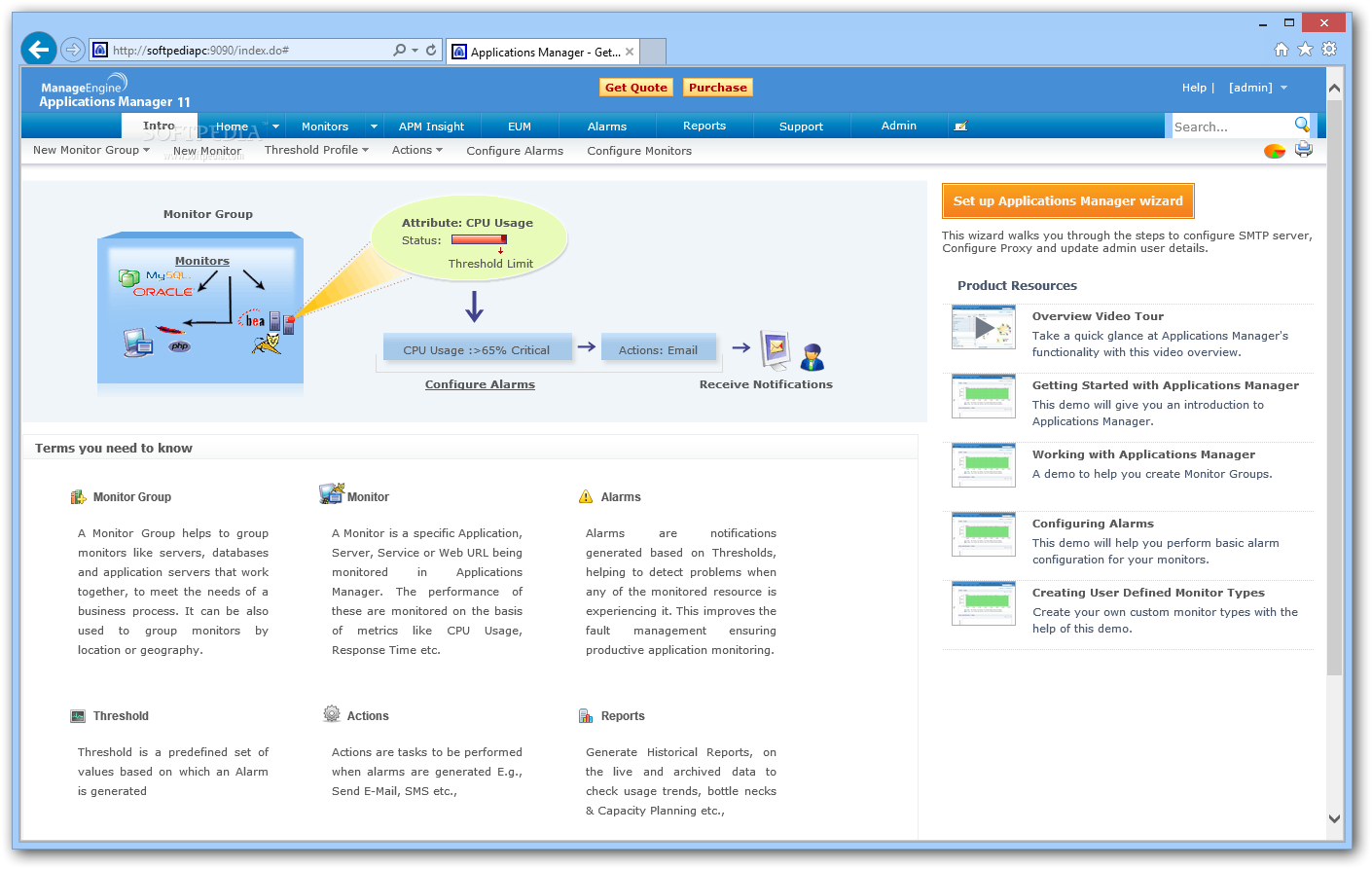Switch to the APM Insight tab
The height and width of the screenshot is (869, 1372).
432,127
